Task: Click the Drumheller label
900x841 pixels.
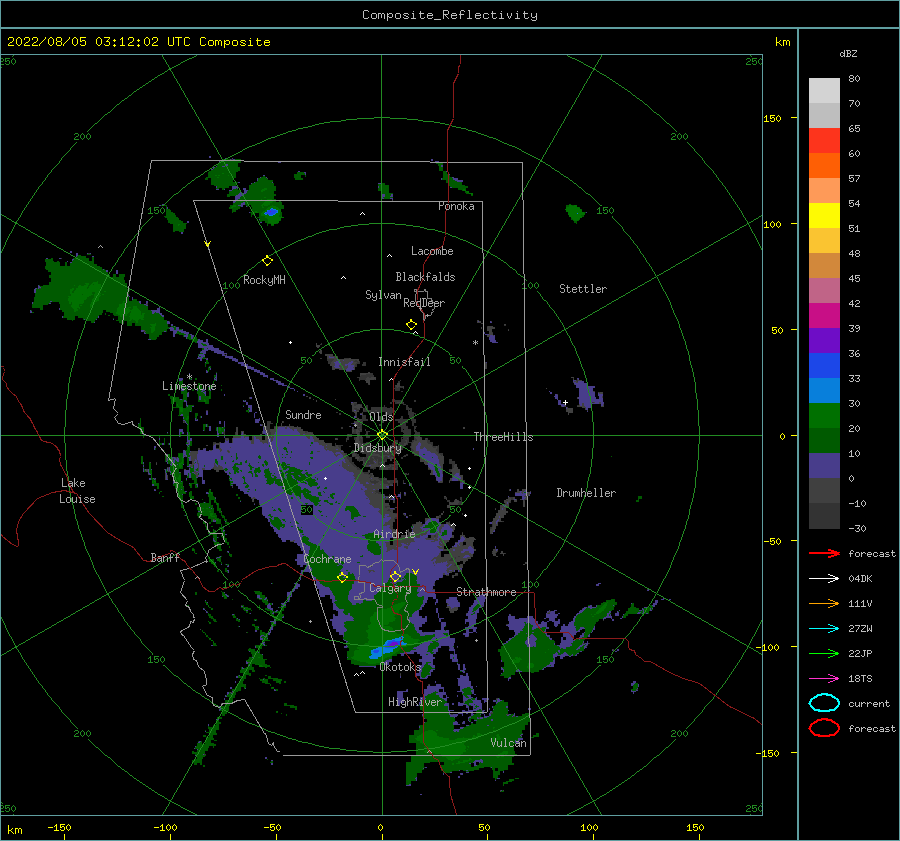Action: [585, 493]
